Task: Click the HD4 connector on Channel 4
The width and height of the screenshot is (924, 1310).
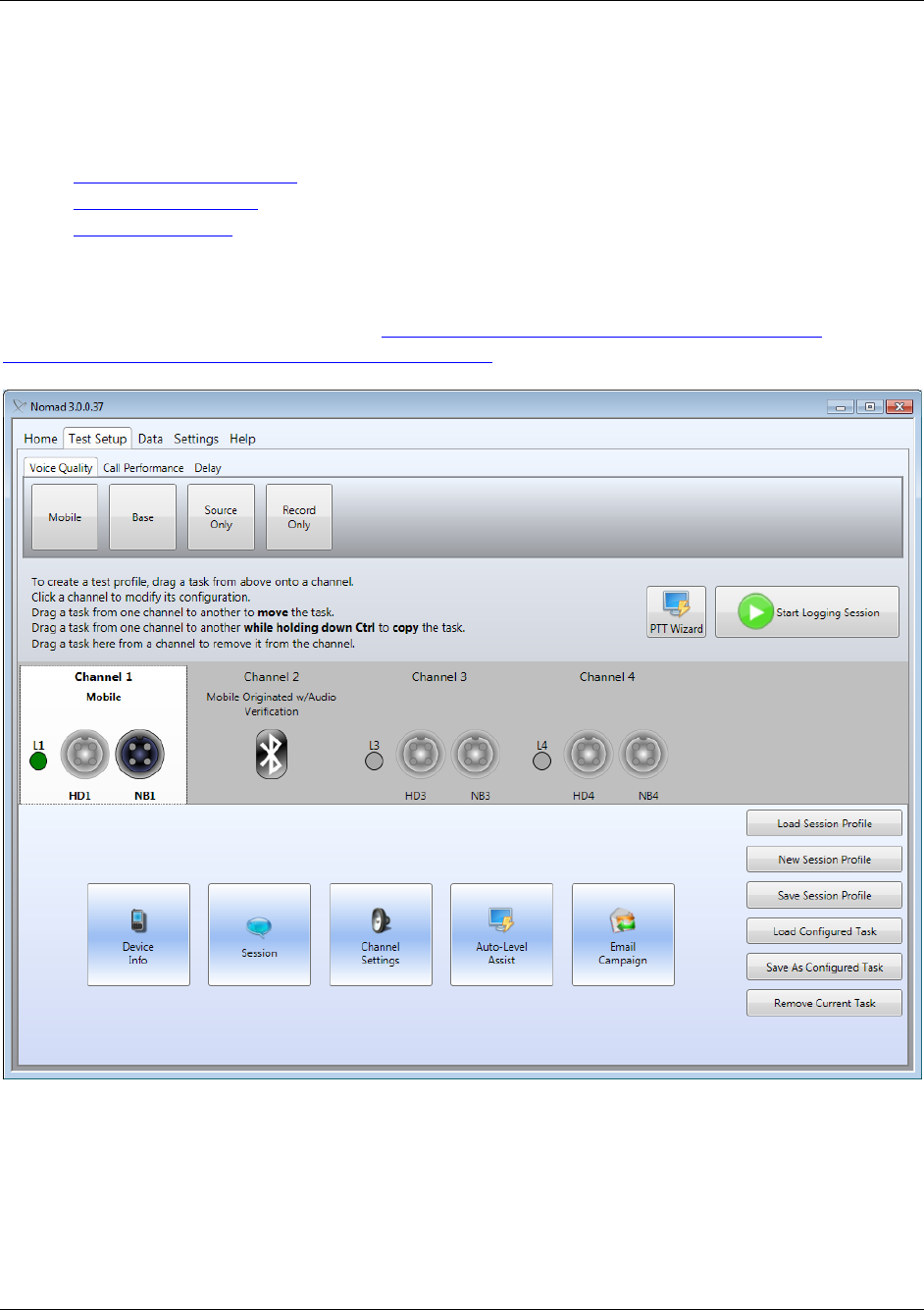Action: (x=588, y=754)
